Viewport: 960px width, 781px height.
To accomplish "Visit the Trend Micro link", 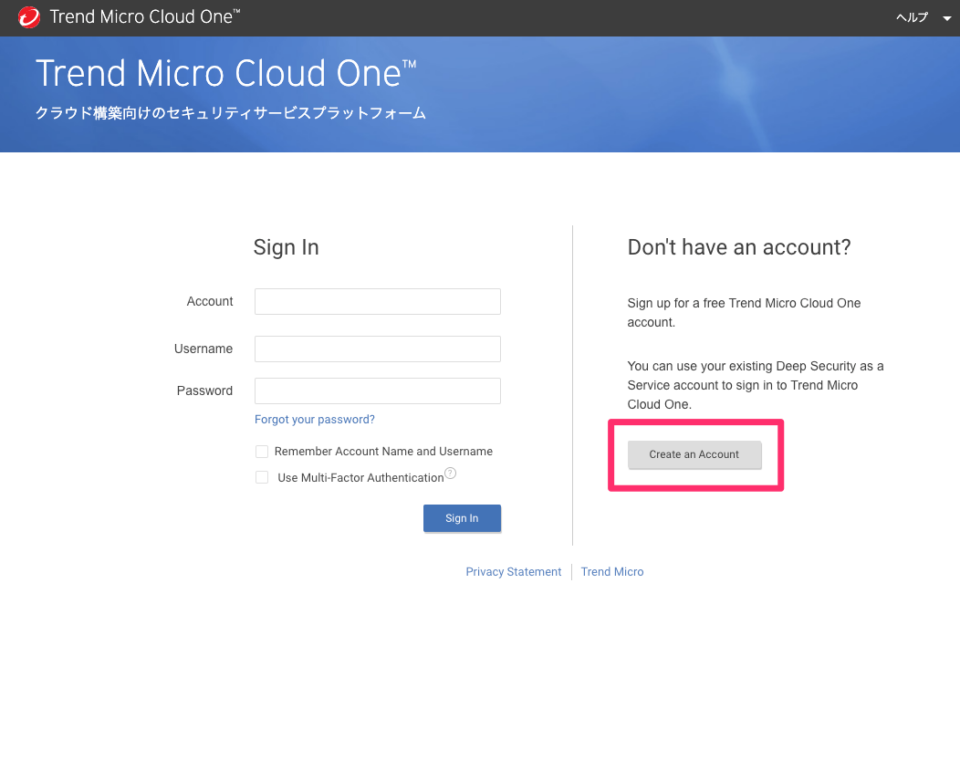I will (612, 571).
